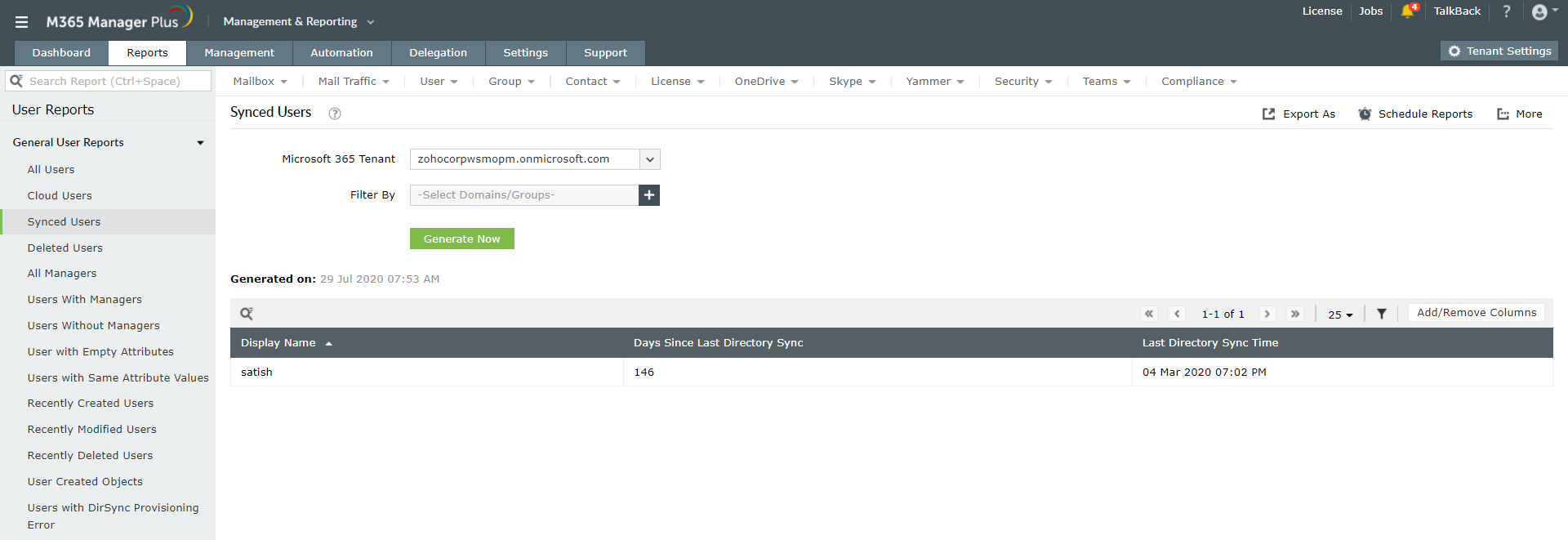
Task: Open the table filter funnel icon
Action: [1382, 314]
